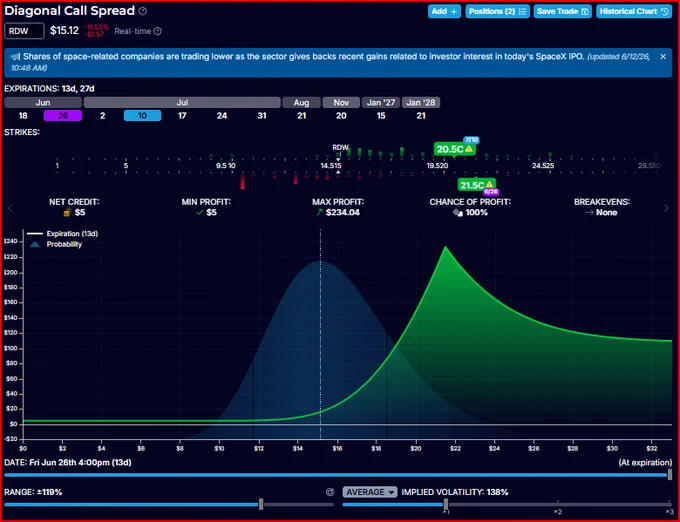Image resolution: width=680 pixels, height=522 pixels.
Task: Open the AVERAGE volatility dropdown
Action: pyautogui.click(x=370, y=492)
